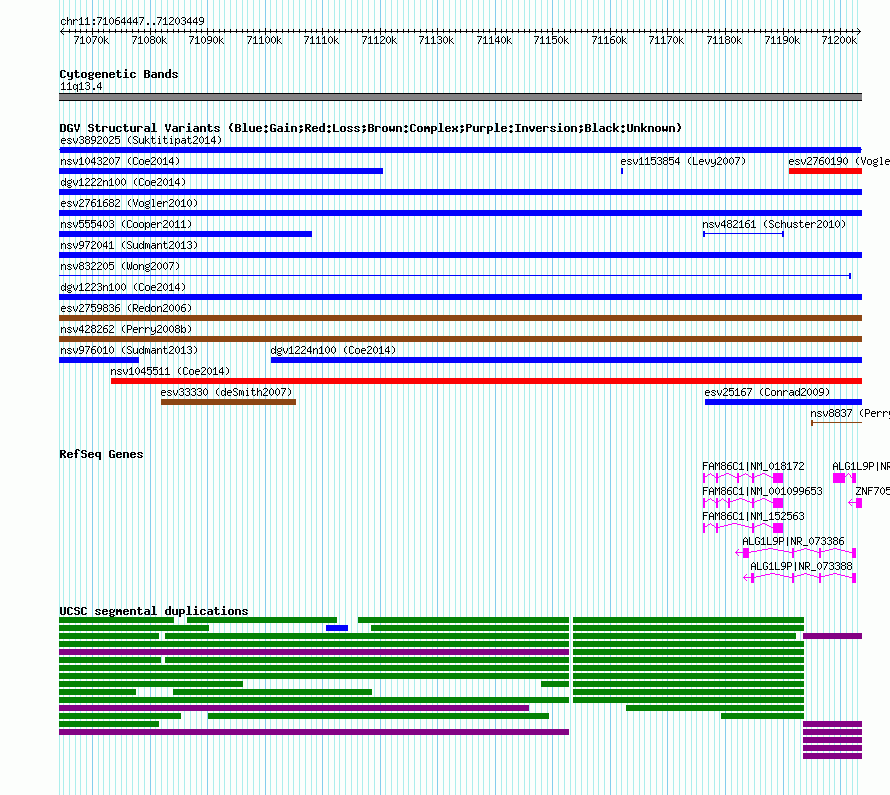Click the brown complex bar under nsv428262

tap(460, 339)
